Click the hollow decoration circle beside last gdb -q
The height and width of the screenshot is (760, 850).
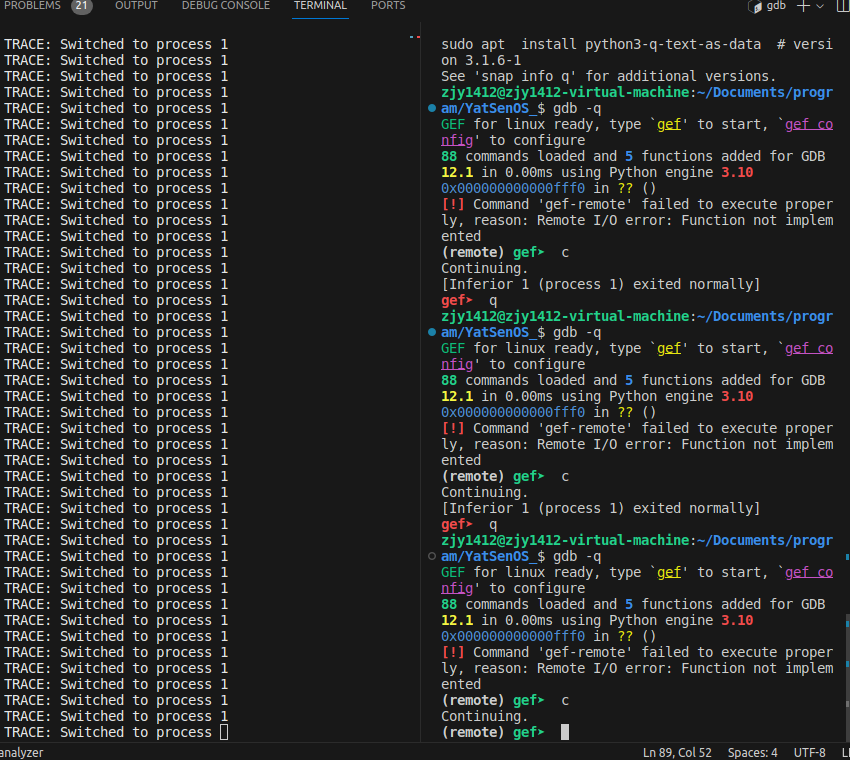(x=432, y=556)
